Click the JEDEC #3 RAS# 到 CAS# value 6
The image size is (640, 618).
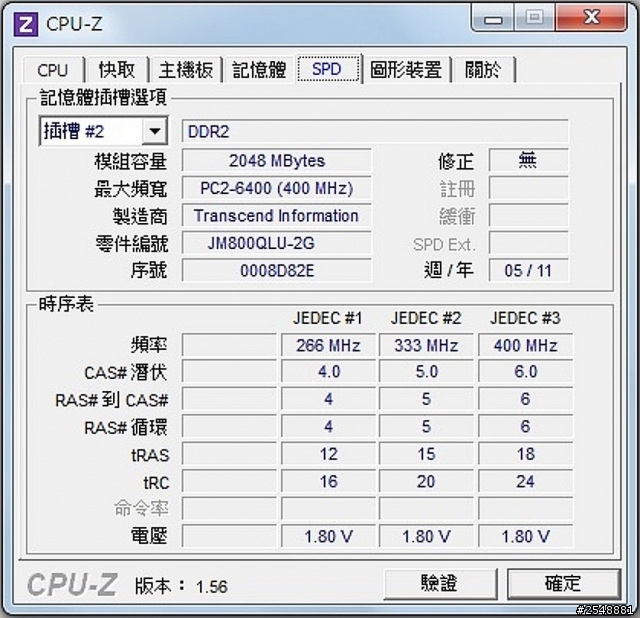[x=526, y=399]
